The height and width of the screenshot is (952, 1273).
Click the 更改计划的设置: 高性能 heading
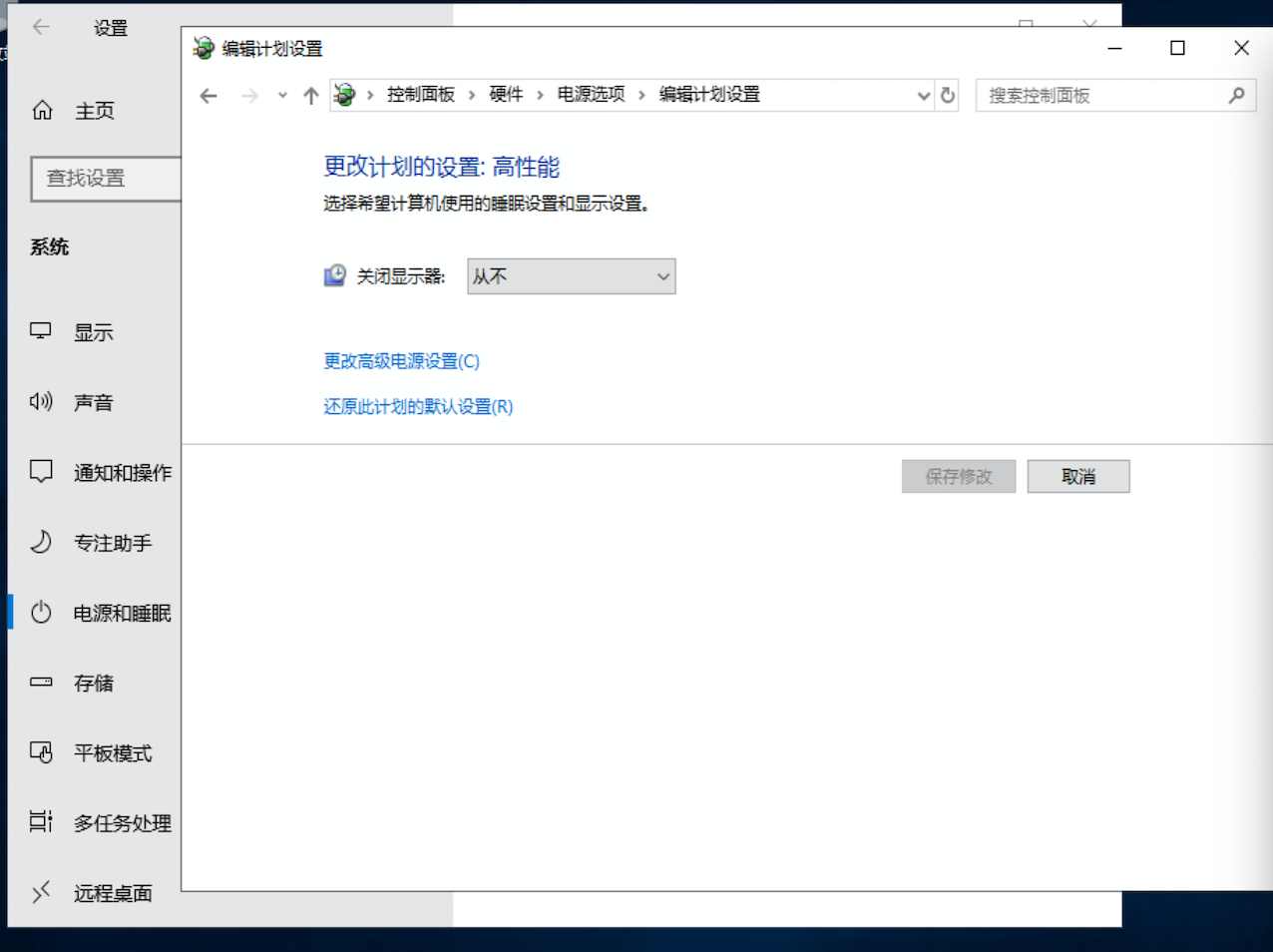pyautogui.click(x=442, y=167)
